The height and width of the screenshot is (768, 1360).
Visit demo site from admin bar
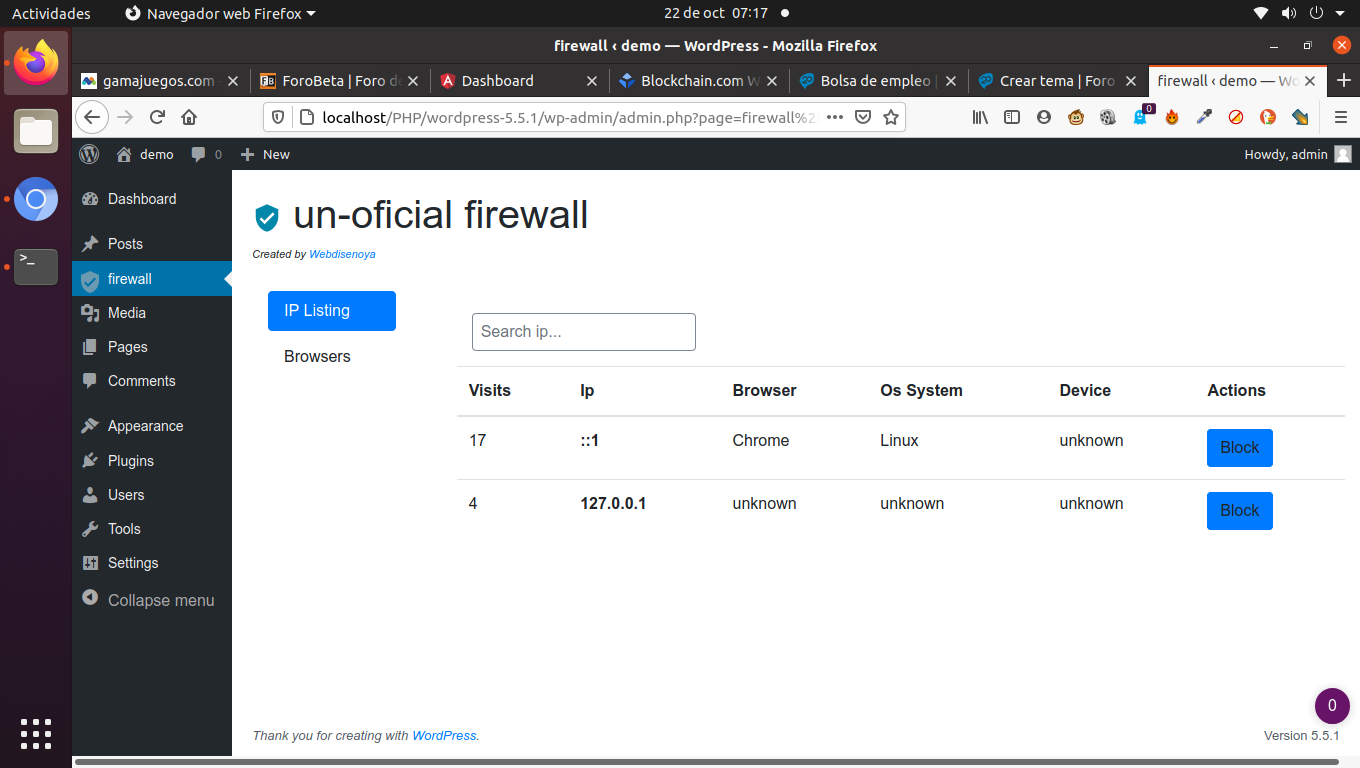coord(145,154)
